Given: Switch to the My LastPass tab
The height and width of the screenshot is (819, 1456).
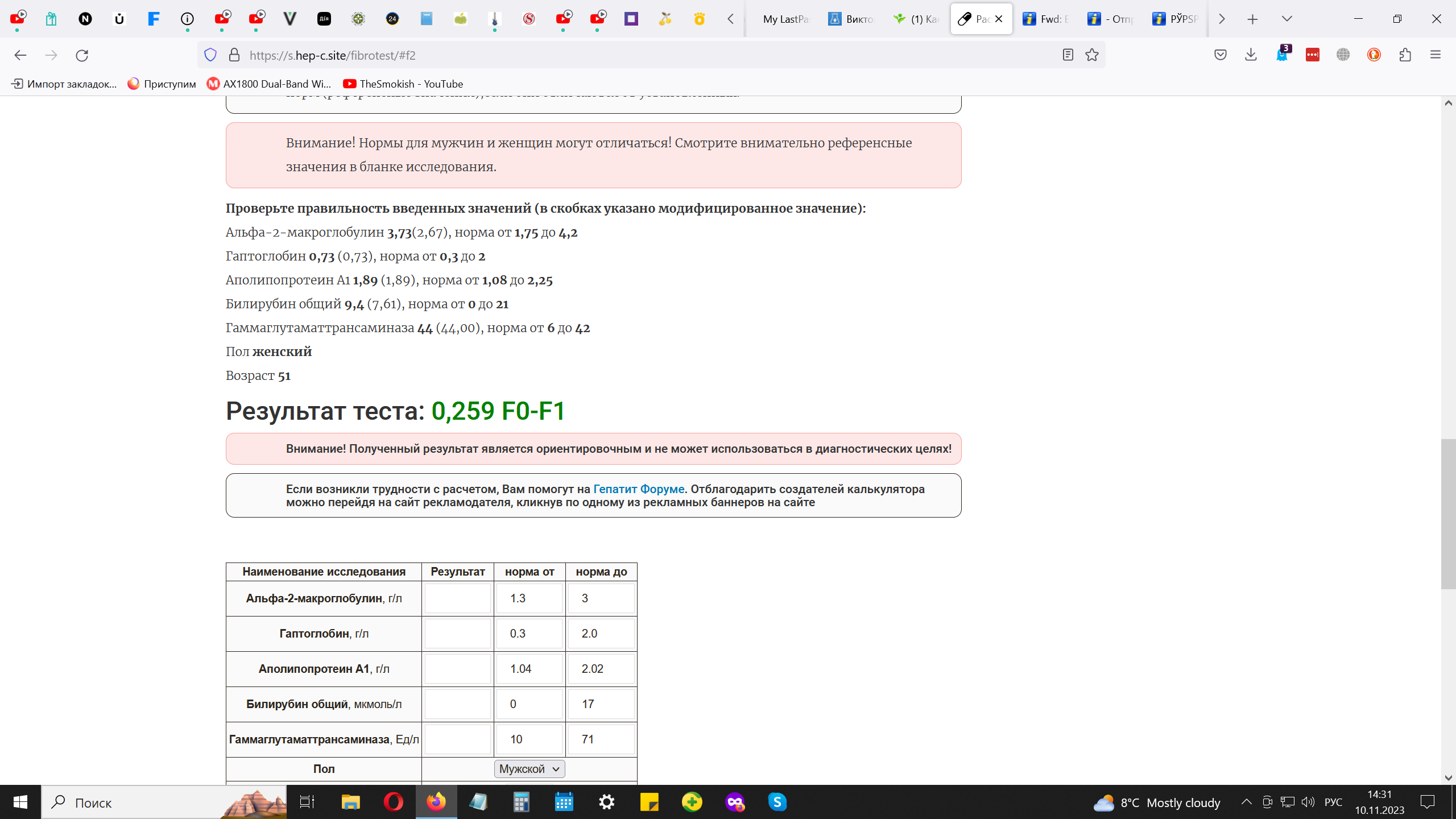Looking at the screenshot, I should click(x=785, y=19).
